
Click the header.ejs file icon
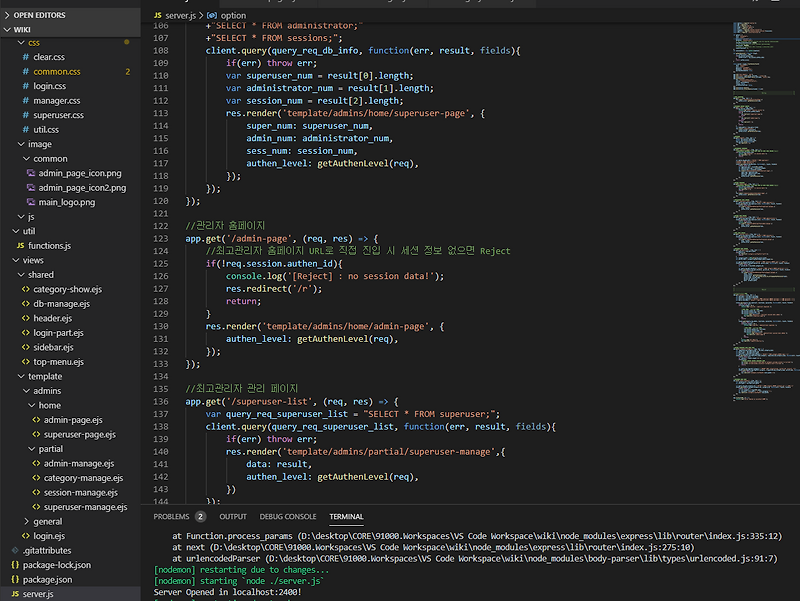click(24, 318)
